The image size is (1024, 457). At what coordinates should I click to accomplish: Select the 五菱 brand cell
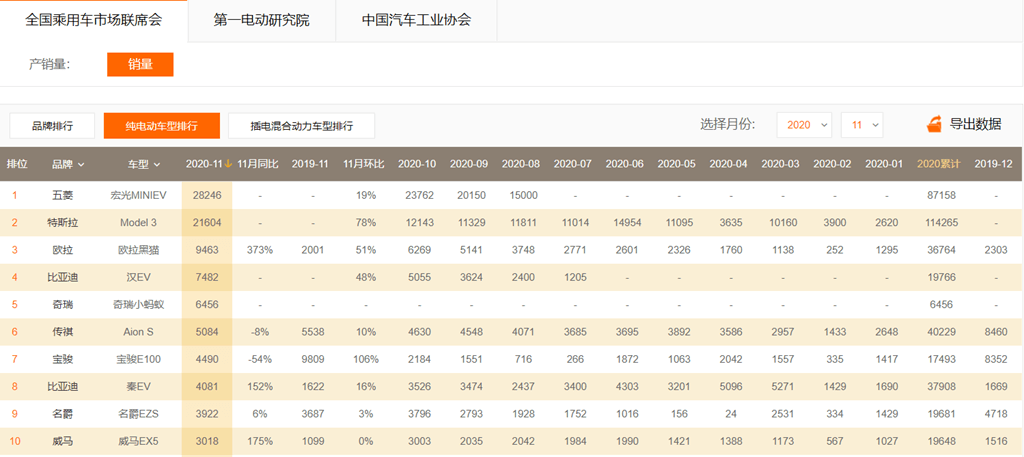(x=63, y=195)
